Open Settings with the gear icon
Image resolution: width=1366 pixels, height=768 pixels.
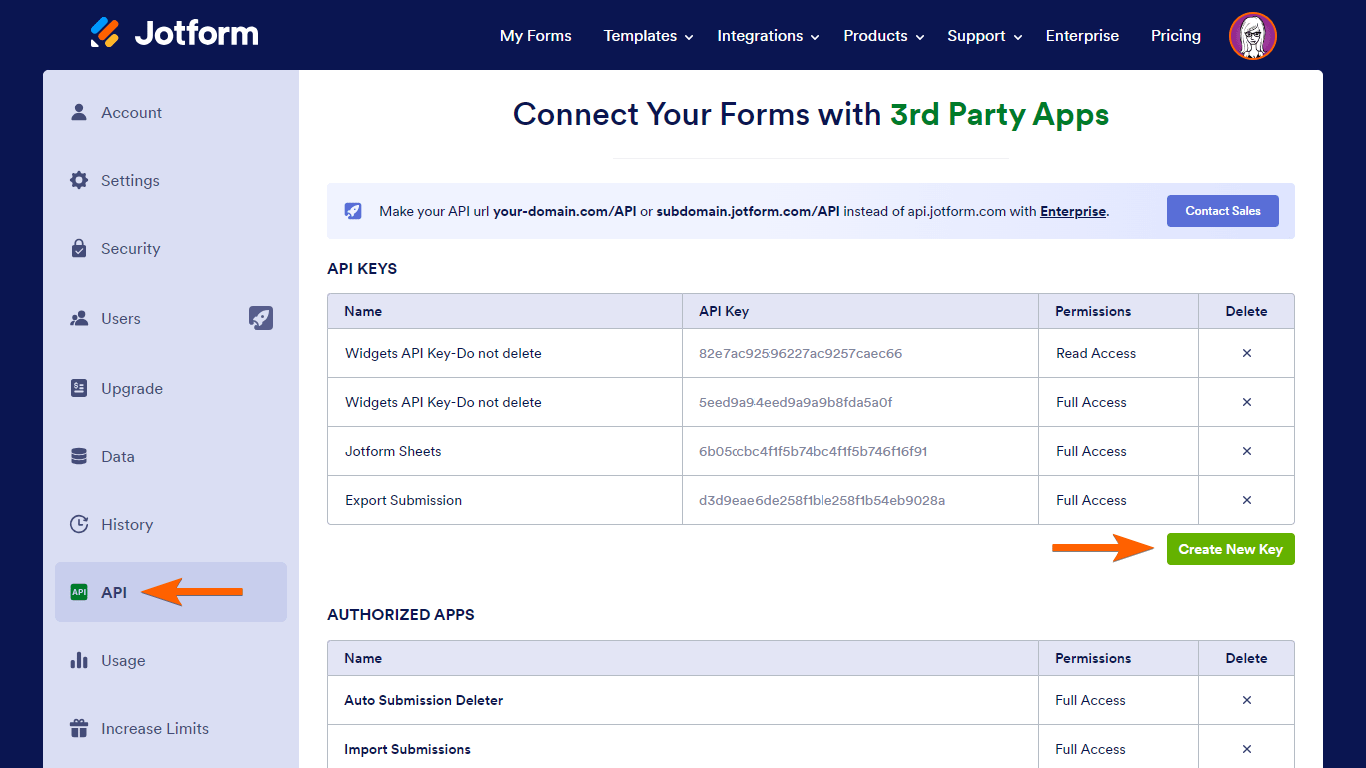(x=79, y=181)
